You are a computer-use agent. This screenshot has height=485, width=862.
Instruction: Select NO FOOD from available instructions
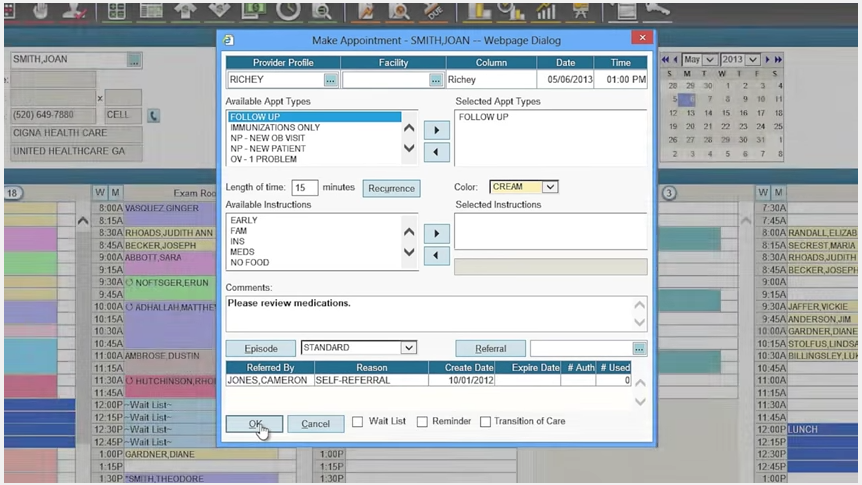(x=250, y=263)
